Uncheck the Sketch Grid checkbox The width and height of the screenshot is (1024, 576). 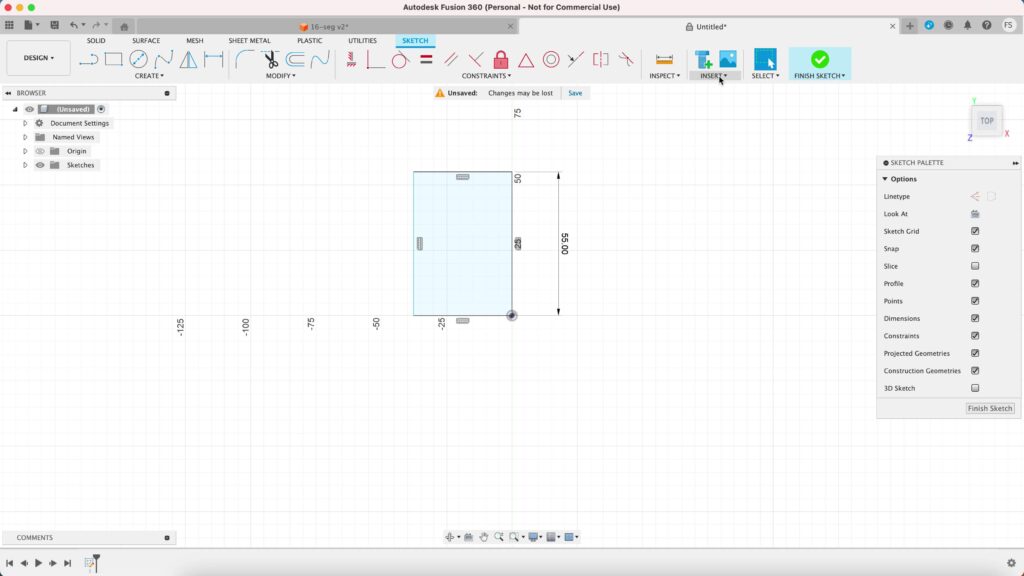[x=975, y=231]
